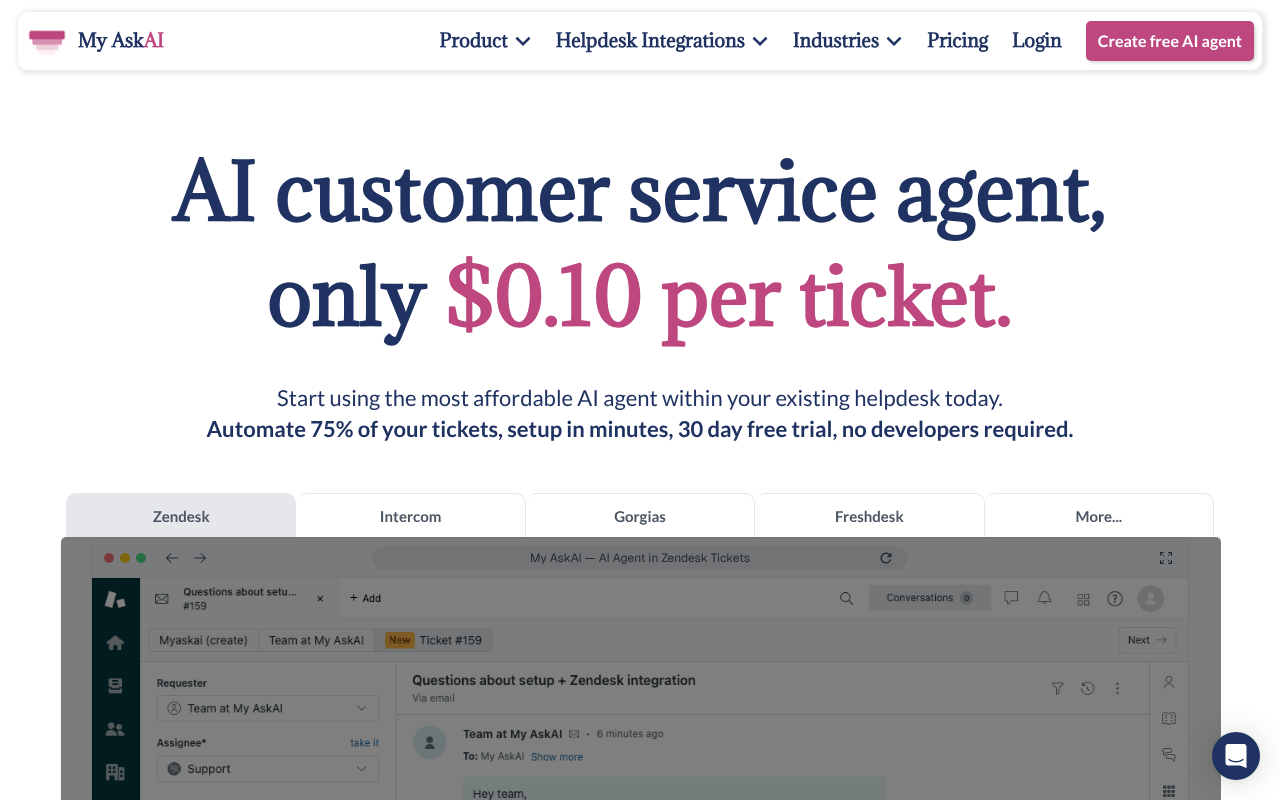The width and height of the screenshot is (1280, 800).
Task: Click the preview window address bar
Action: pos(640,558)
